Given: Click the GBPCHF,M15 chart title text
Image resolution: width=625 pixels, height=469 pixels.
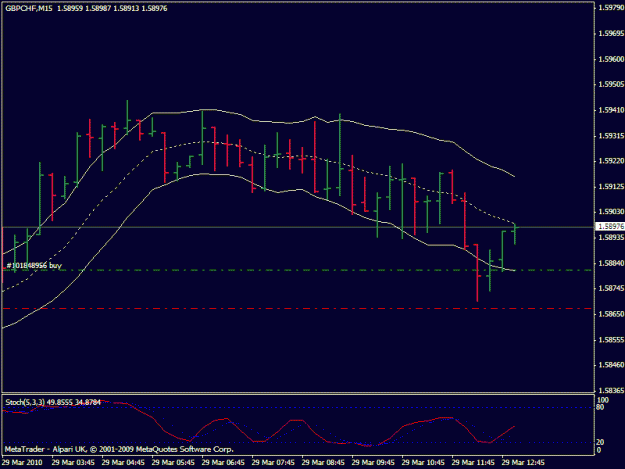Looking at the screenshot, I should (29, 8).
